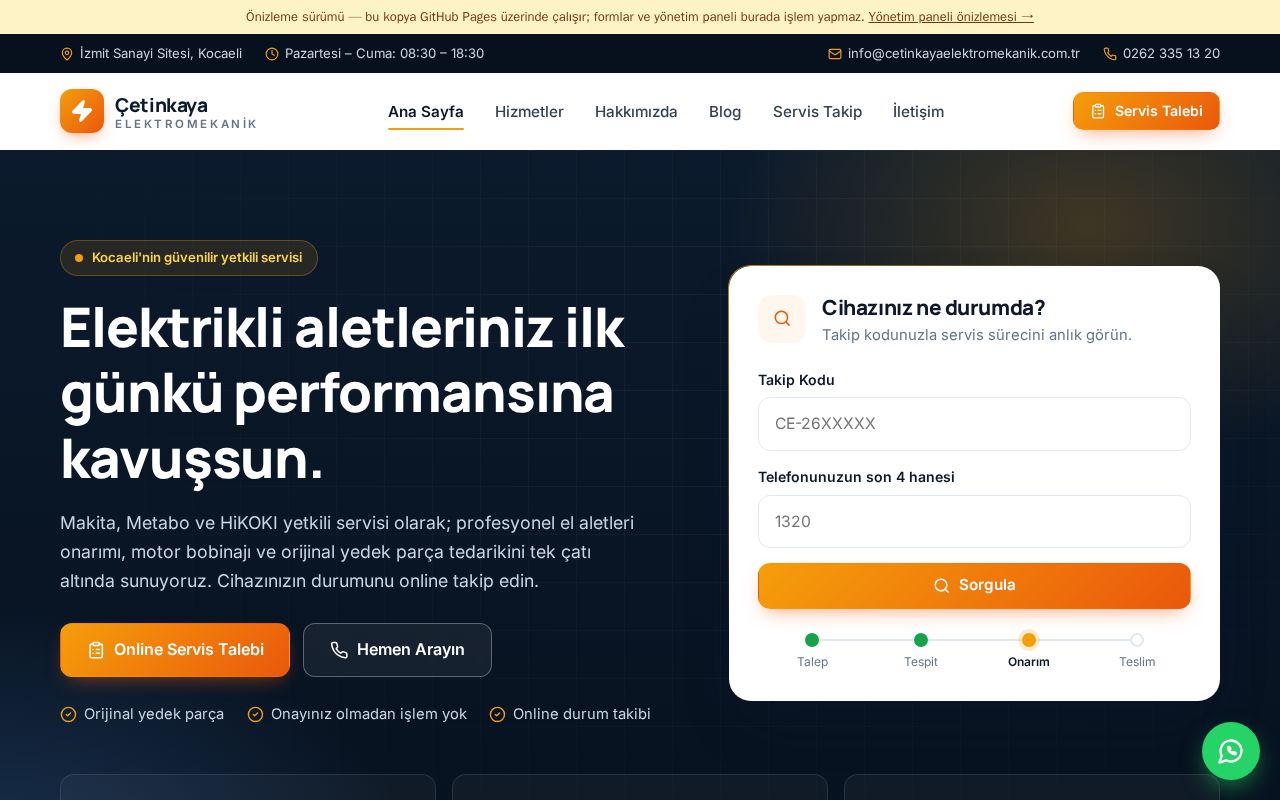This screenshot has width=1280, height=800.
Task: Click the phone icon beside 0262 number
Action: click(x=1110, y=54)
